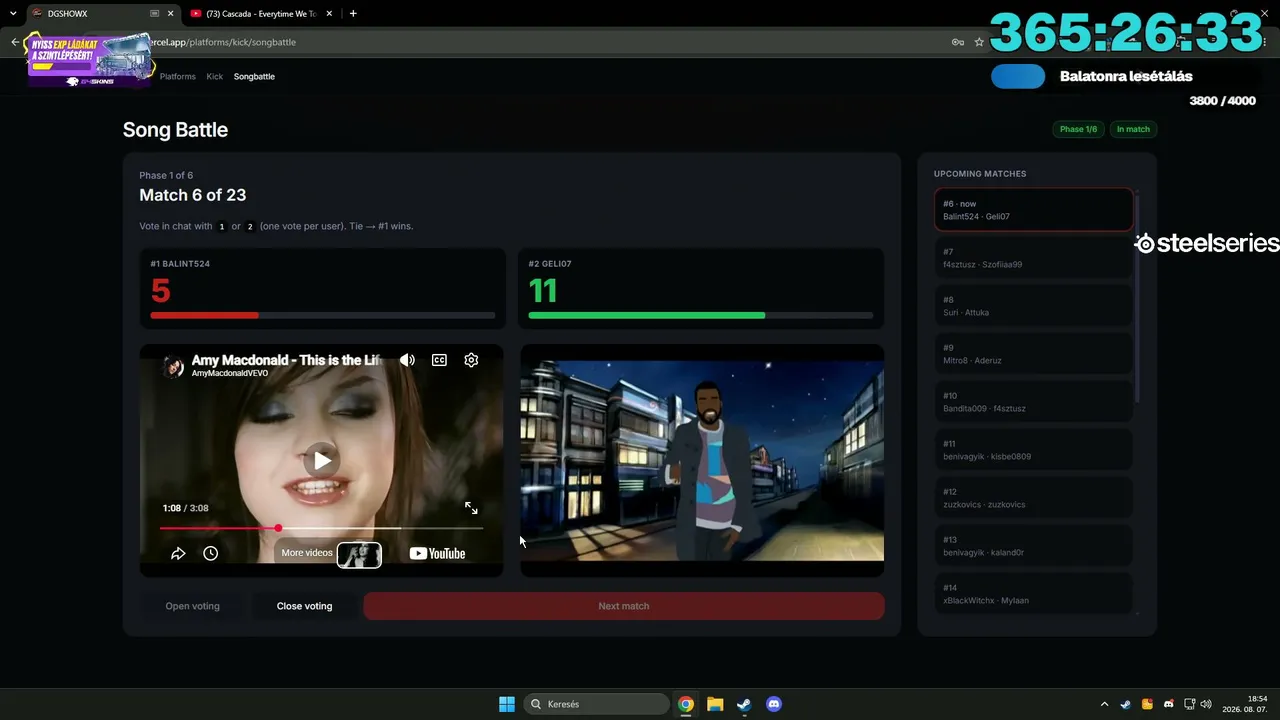This screenshot has width=1280, height=720.
Task: Click the #2 GELI07 vote bar
Action: pyautogui.click(x=701, y=315)
